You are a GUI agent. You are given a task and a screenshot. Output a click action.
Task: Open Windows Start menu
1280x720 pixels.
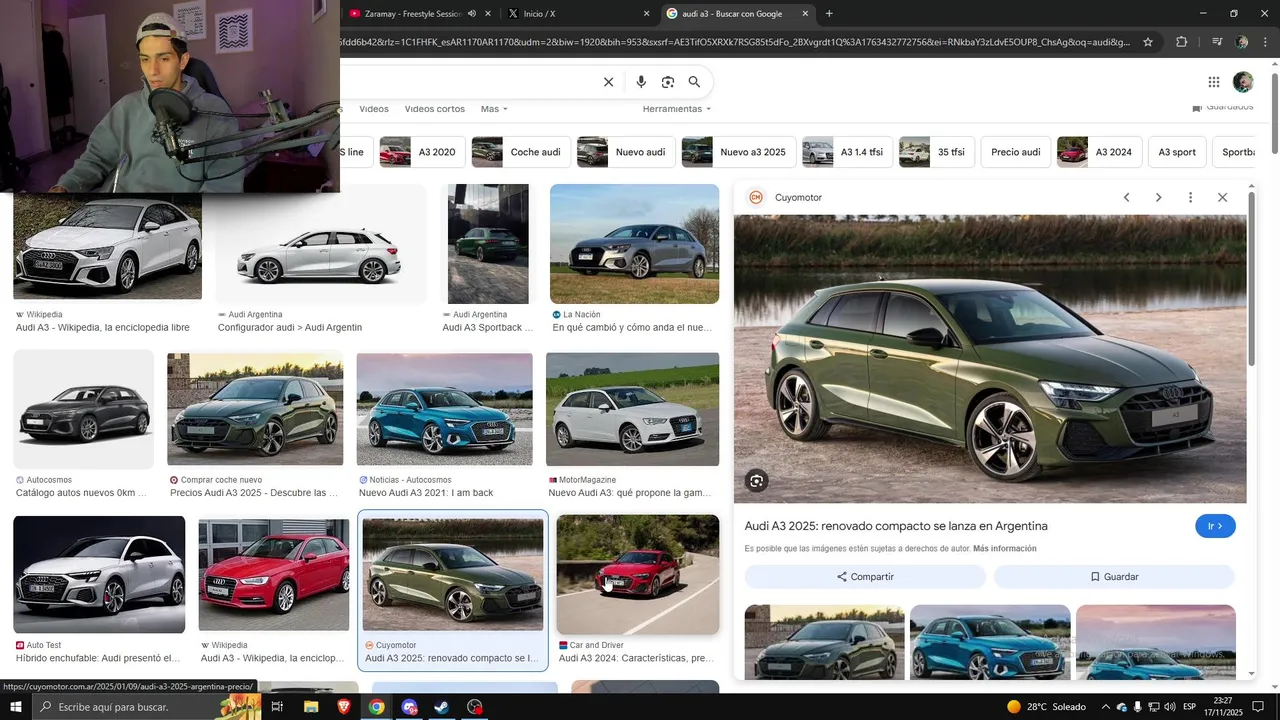coord(15,707)
